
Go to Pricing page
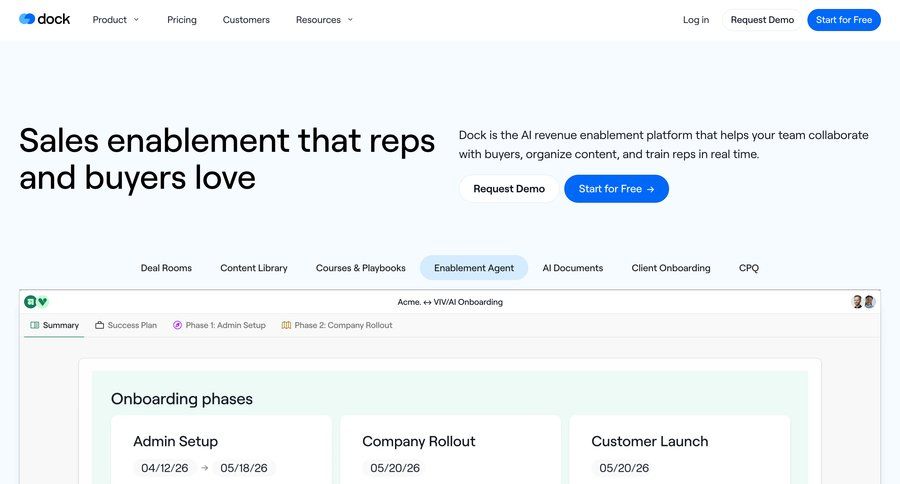click(182, 20)
